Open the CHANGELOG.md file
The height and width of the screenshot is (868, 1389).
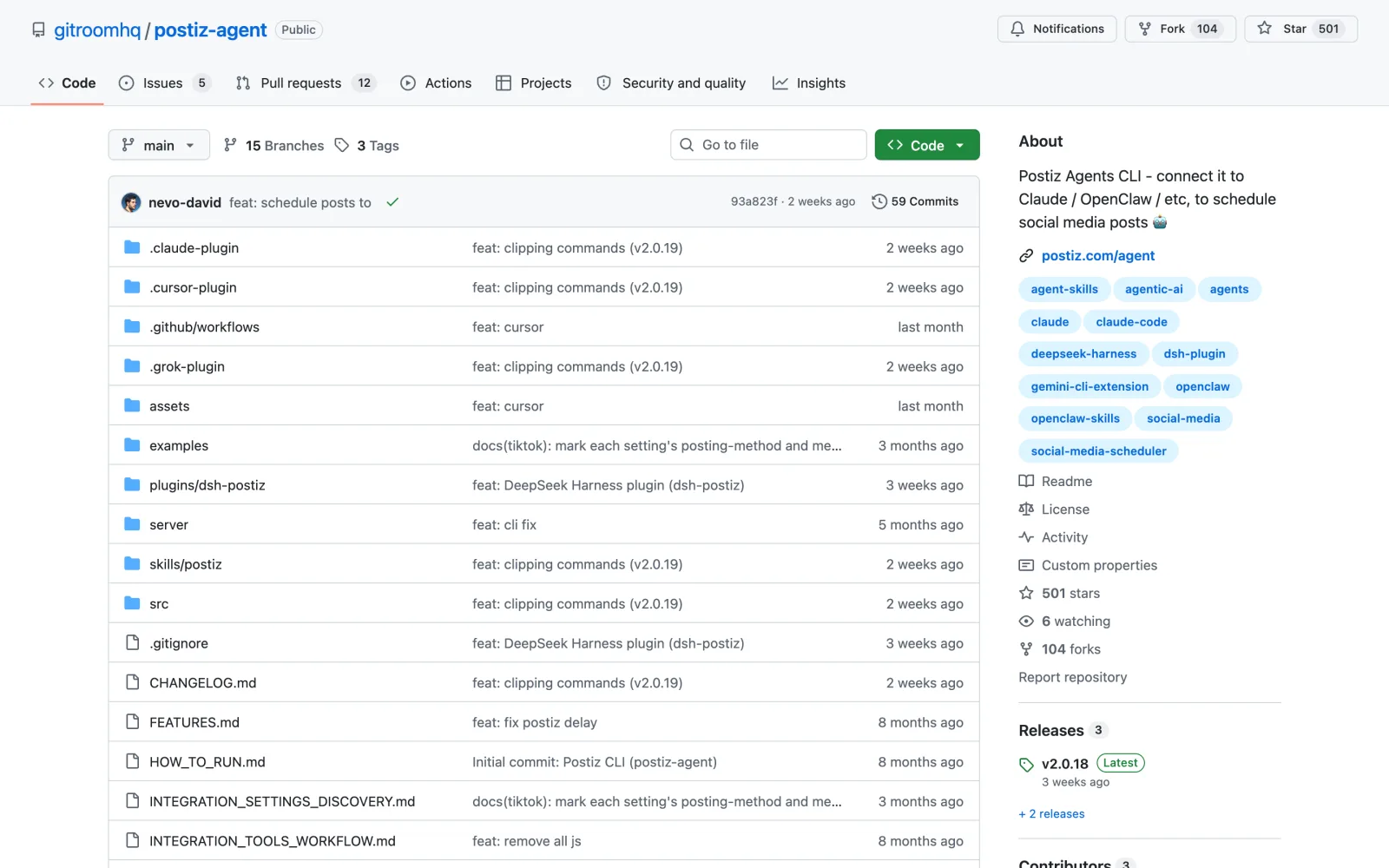point(203,683)
